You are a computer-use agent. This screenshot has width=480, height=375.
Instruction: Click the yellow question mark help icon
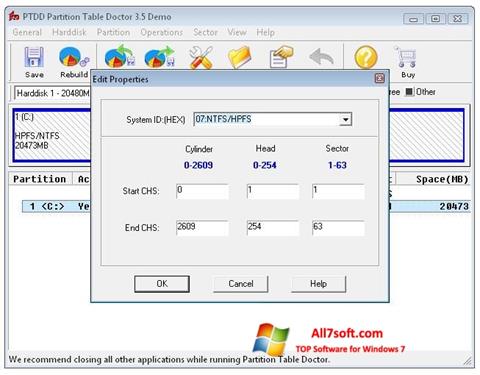click(366, 57)
